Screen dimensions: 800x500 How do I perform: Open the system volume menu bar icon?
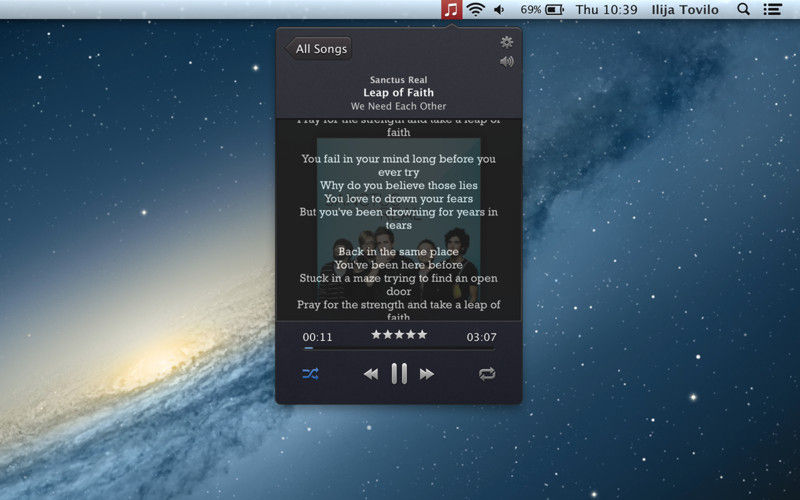click(499, 9)
